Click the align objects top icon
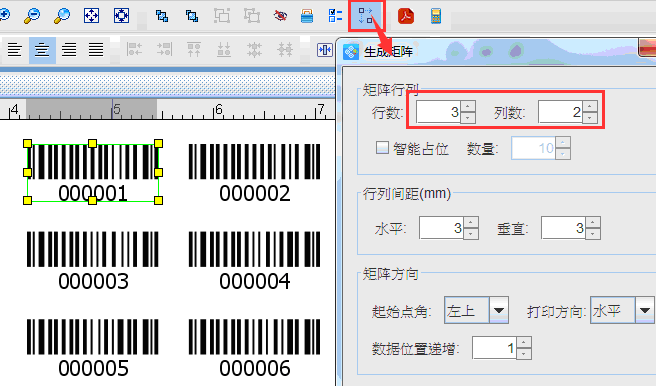The height and width of the screenshot is (386, 656). [x=194, y=50]
